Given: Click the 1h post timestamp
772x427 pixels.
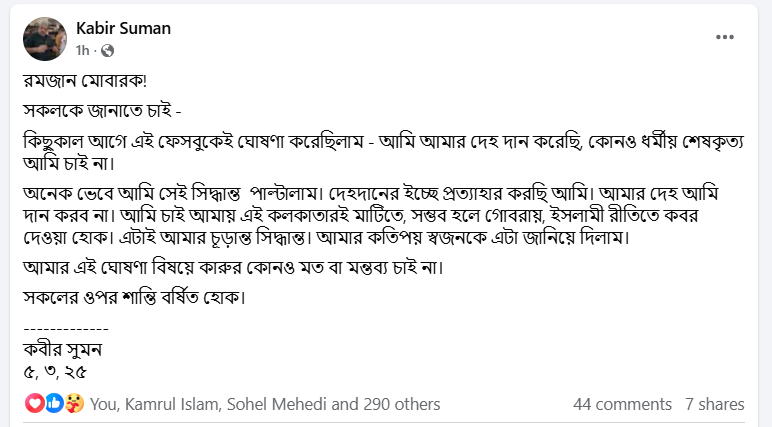Looking at the screenshot, I should point(83,50).
